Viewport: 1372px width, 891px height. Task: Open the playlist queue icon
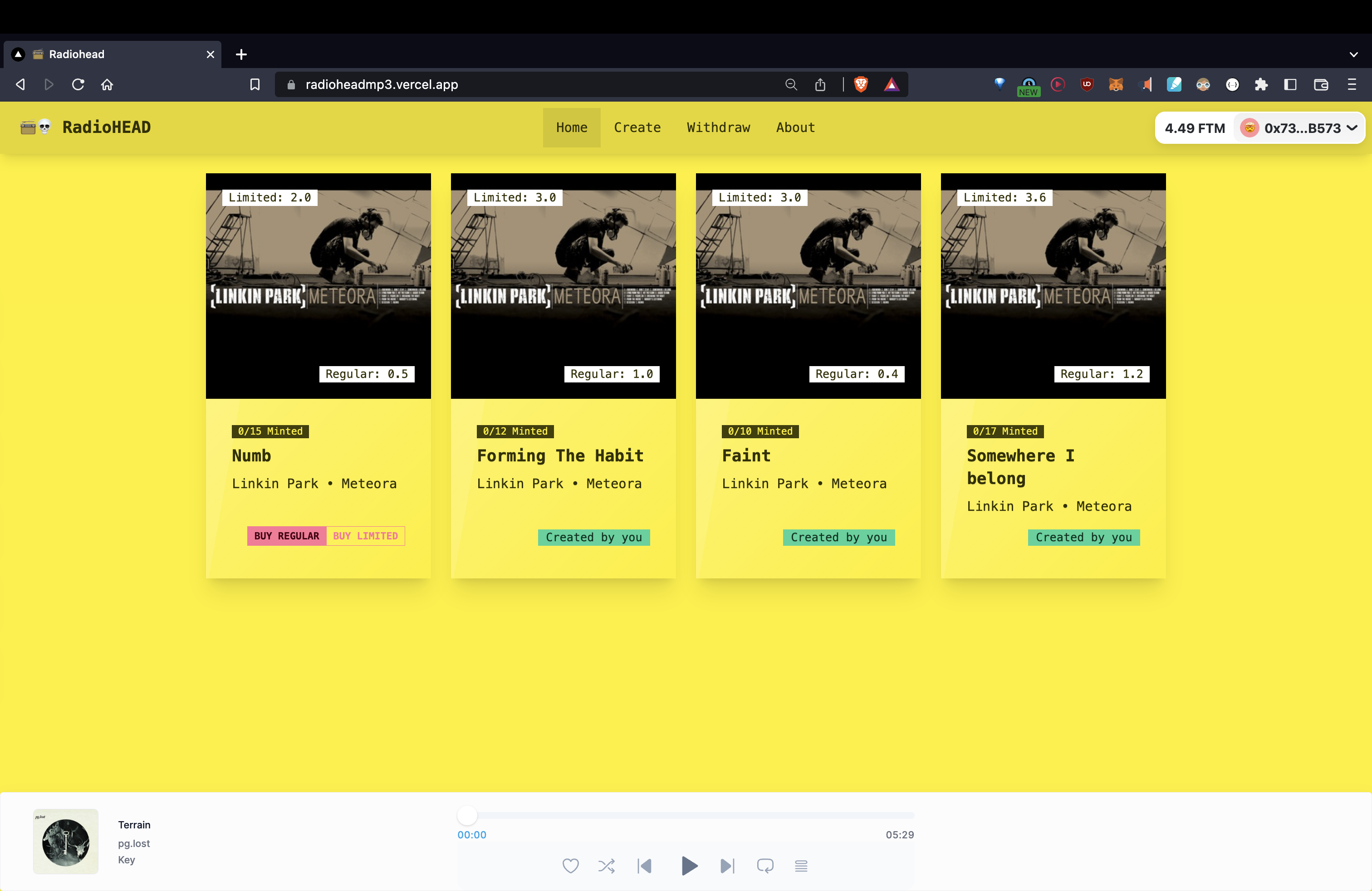(801, 866)
